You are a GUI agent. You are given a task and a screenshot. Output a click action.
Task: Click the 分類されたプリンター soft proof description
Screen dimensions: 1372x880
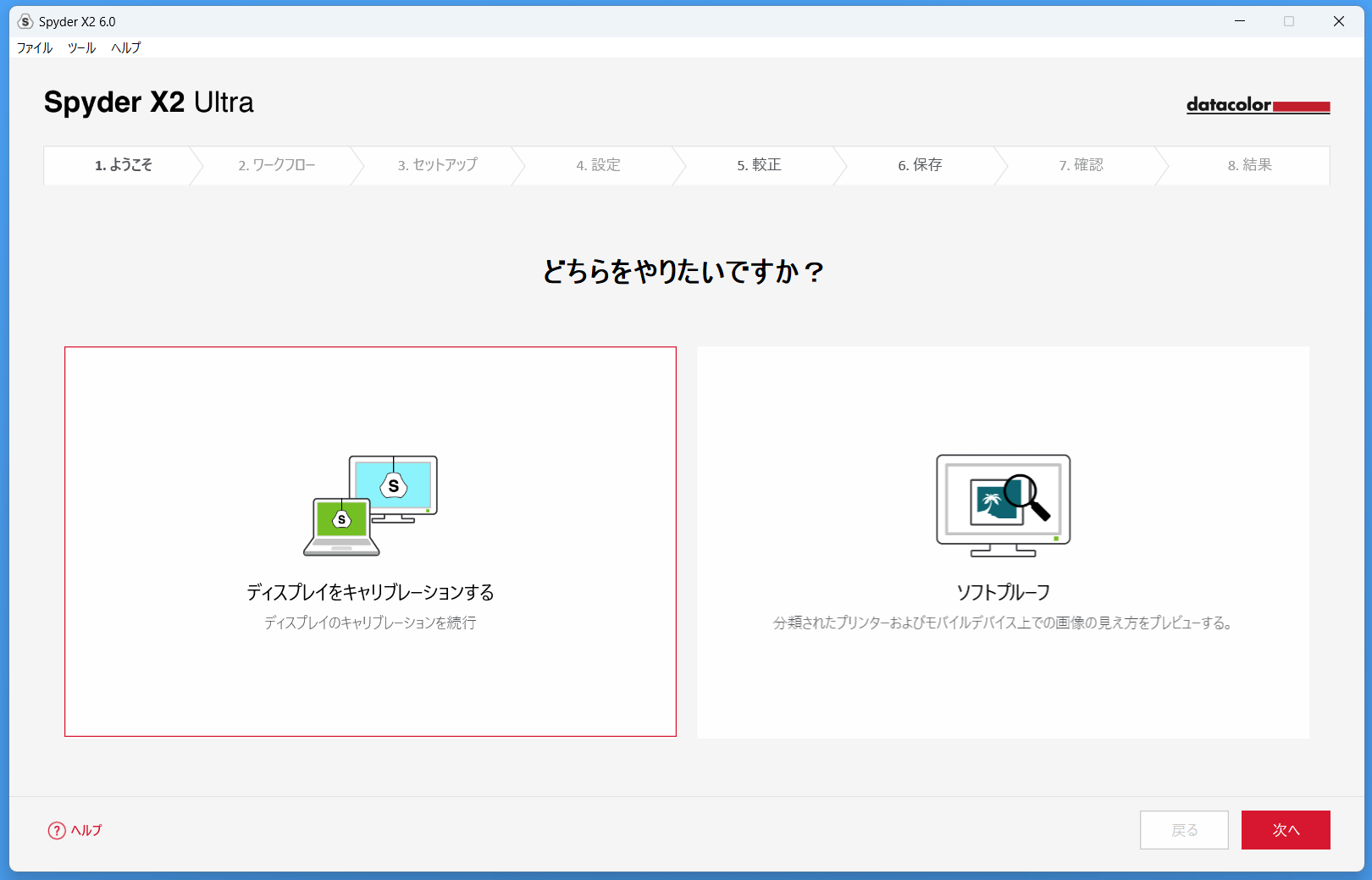(x=1004, y=623)
